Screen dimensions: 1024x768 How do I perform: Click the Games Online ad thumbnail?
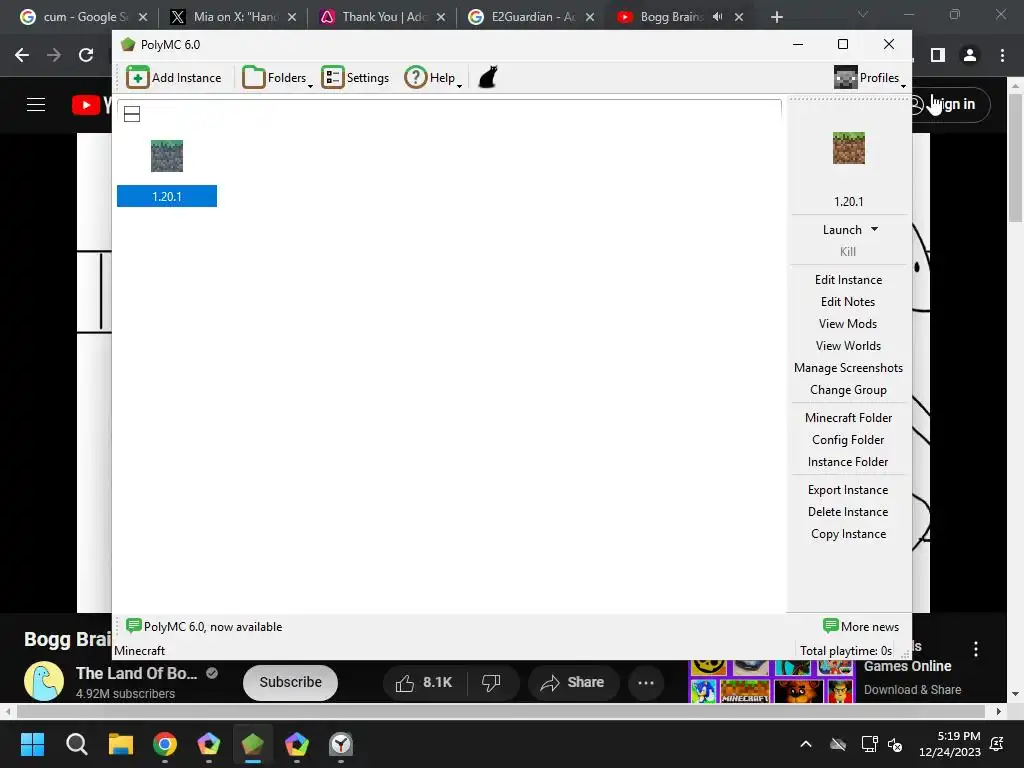[771, 681]
